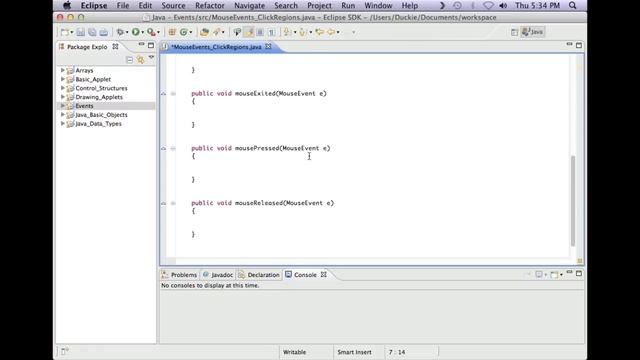
Task: Click the volume icon in menu bar
Action: tap(503, 6)
